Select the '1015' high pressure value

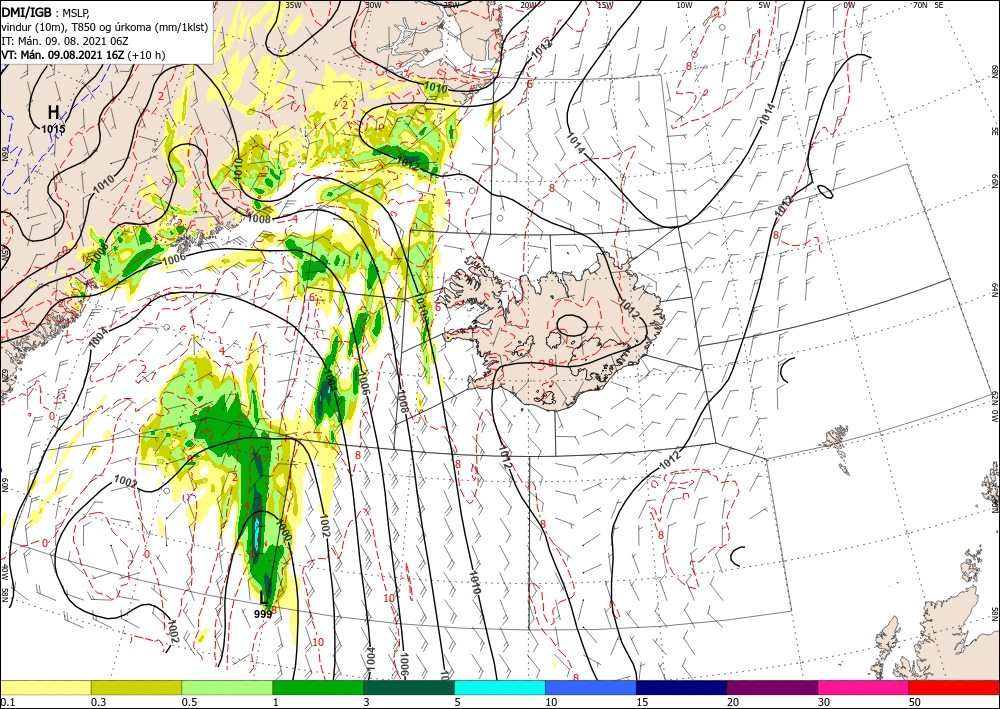point(53,129)
